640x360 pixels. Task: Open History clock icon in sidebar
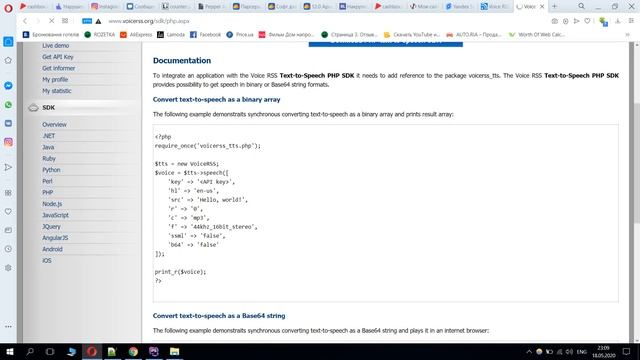[8, 249]
